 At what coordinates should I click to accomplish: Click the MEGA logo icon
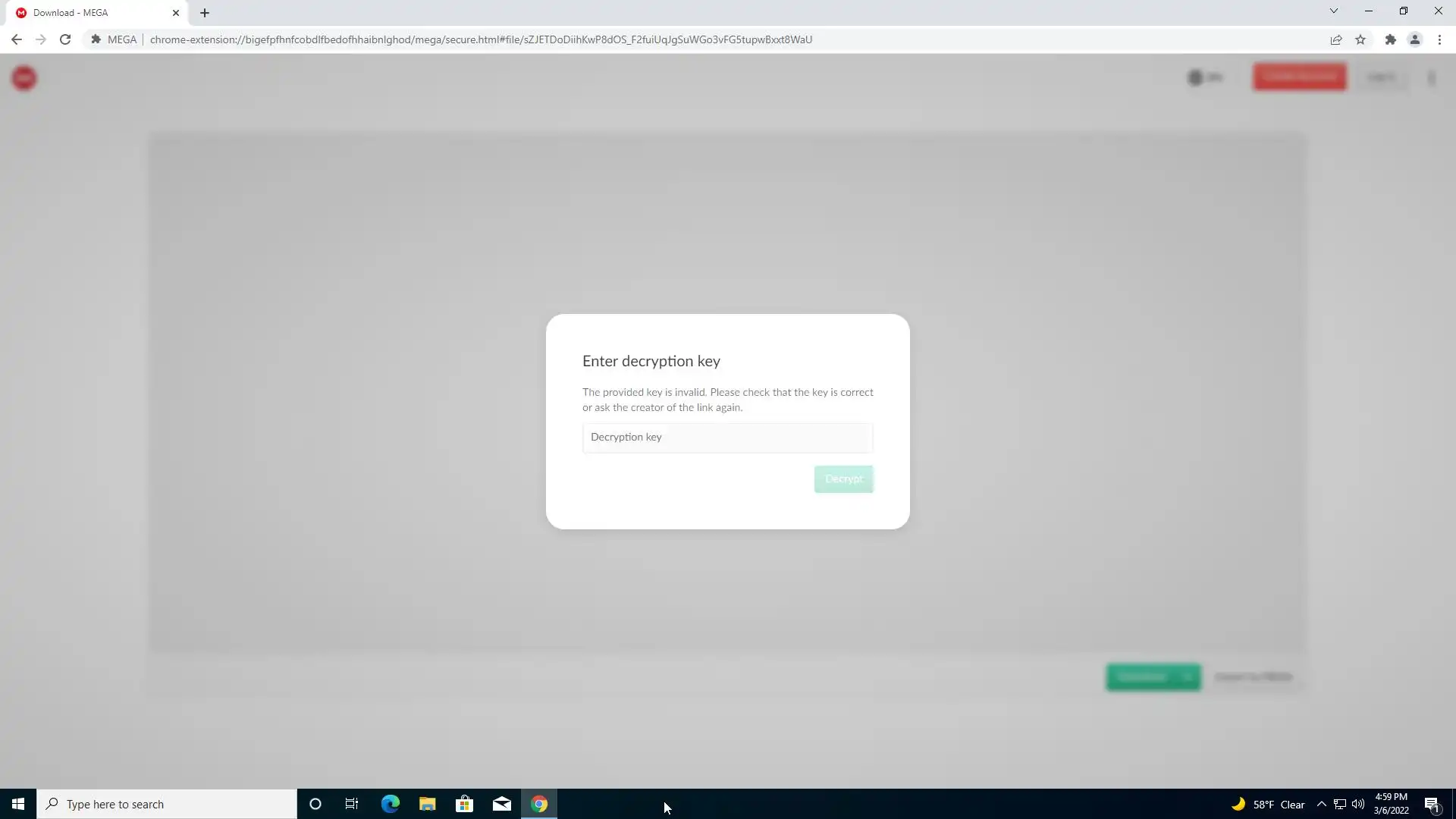(24, 77)
